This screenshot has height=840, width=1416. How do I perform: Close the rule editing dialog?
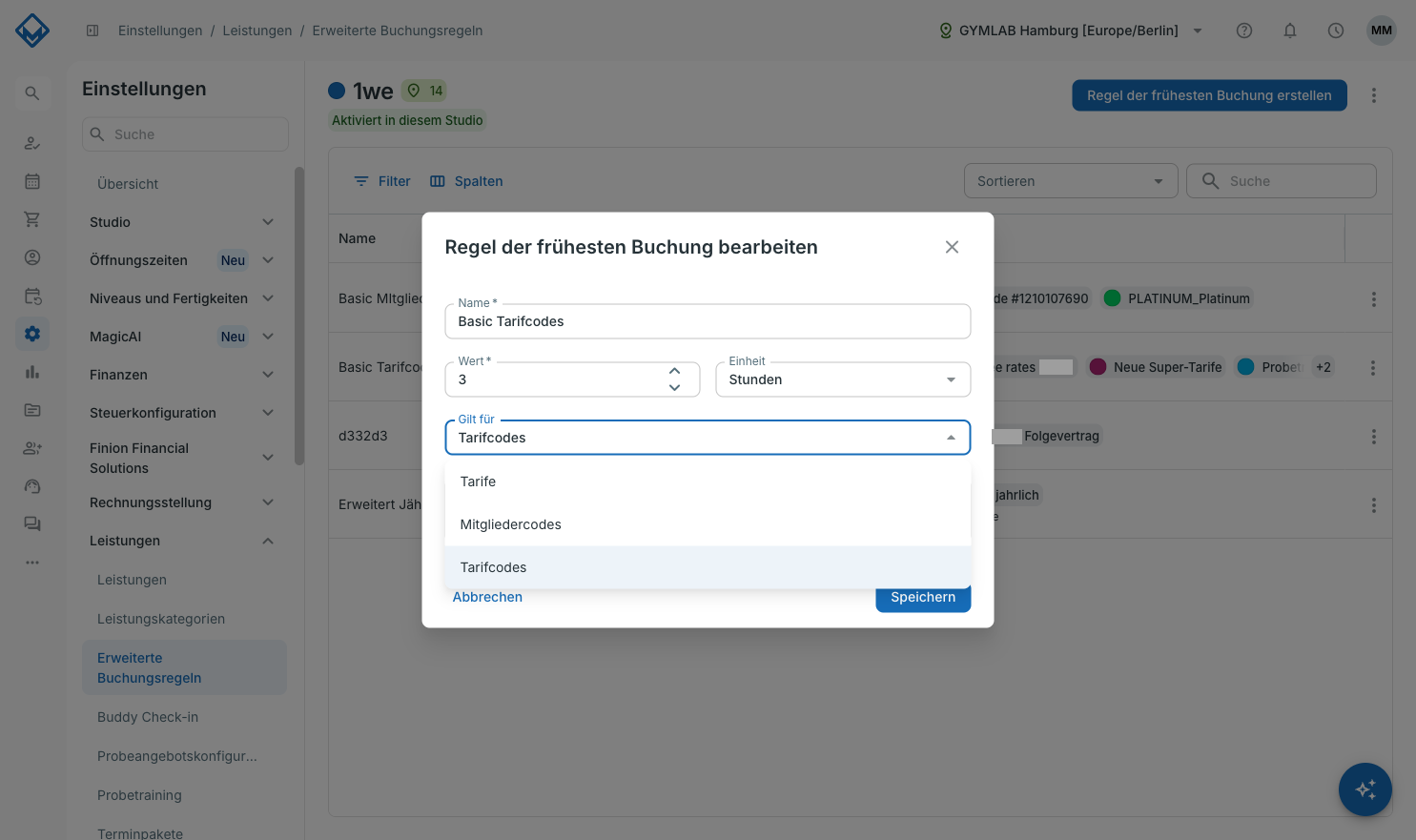[952, 247]
